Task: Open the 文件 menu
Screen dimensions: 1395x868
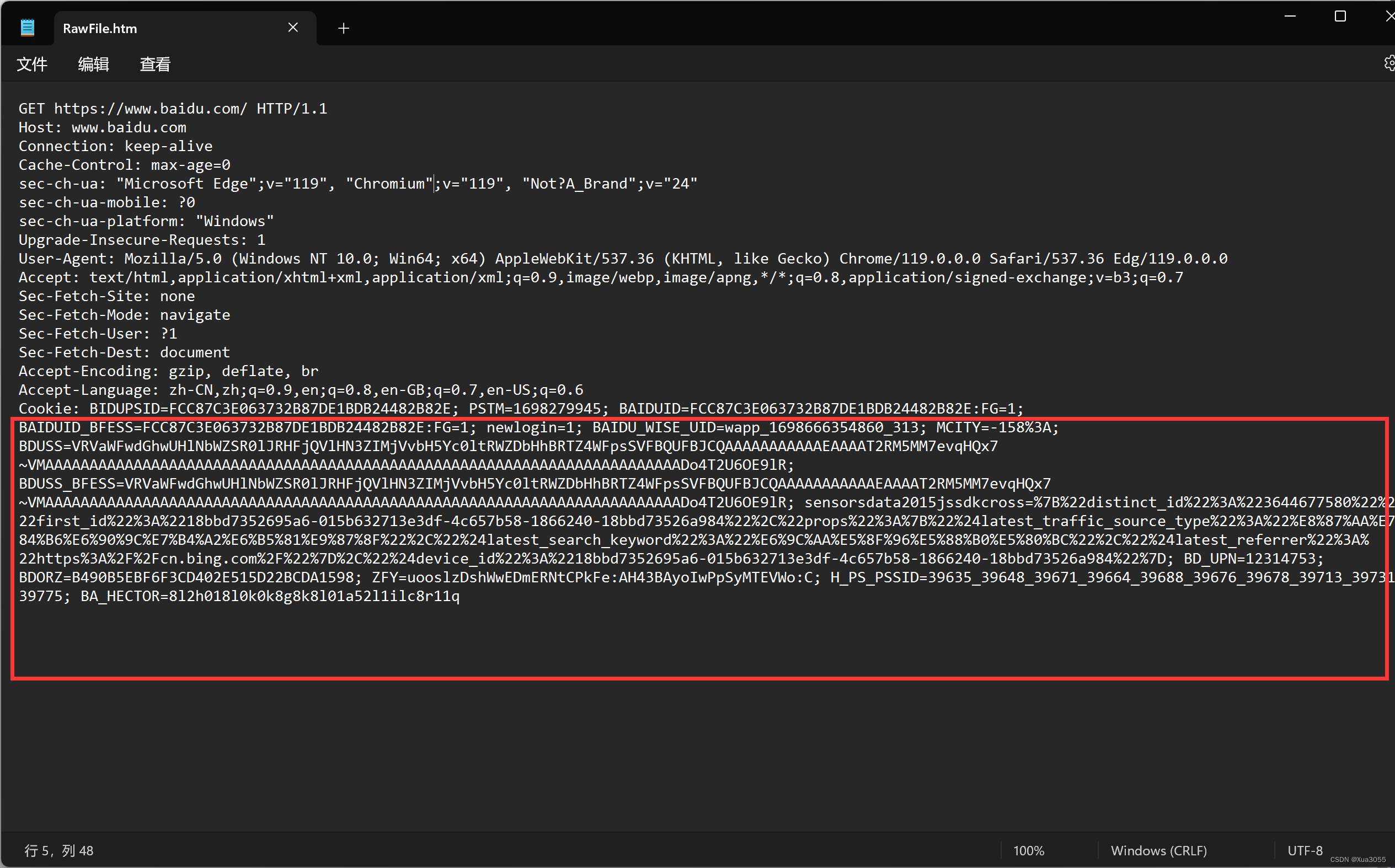Action: 32,64
